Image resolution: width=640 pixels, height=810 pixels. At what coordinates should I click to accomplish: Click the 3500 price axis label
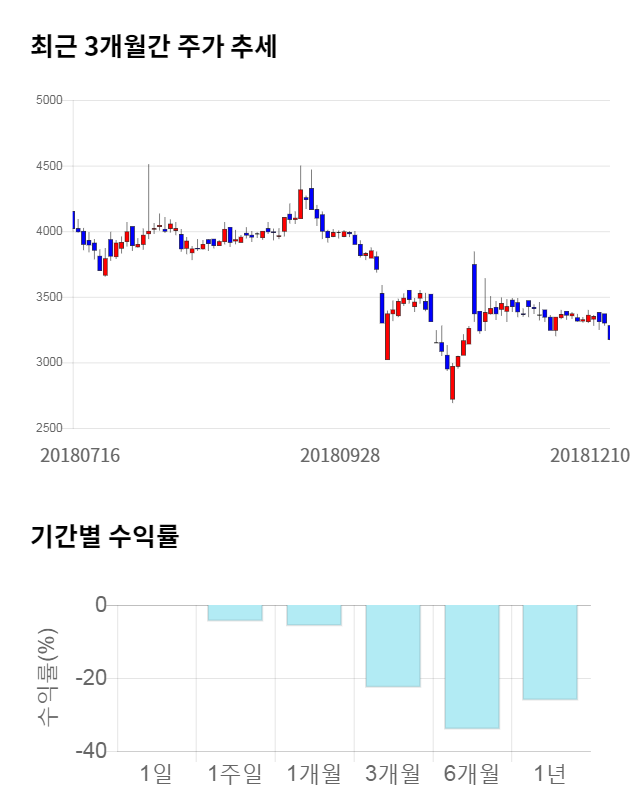pyautogui.click(x=49, y=297)
